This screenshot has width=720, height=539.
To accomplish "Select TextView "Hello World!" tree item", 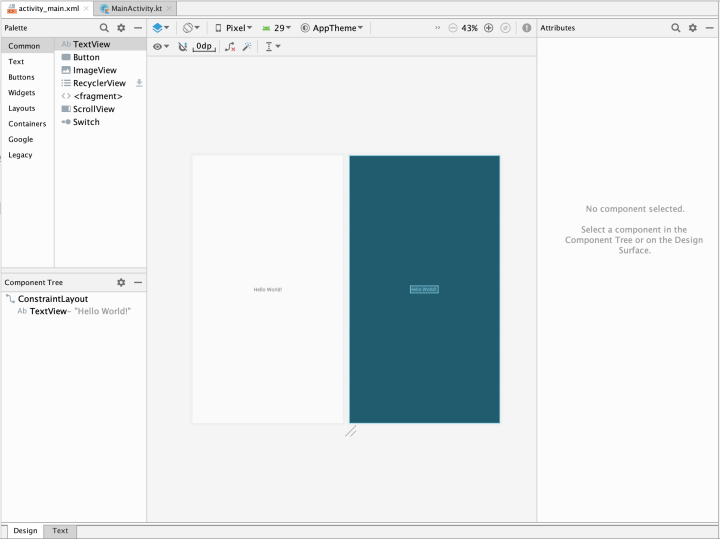I will coord(73,311).
